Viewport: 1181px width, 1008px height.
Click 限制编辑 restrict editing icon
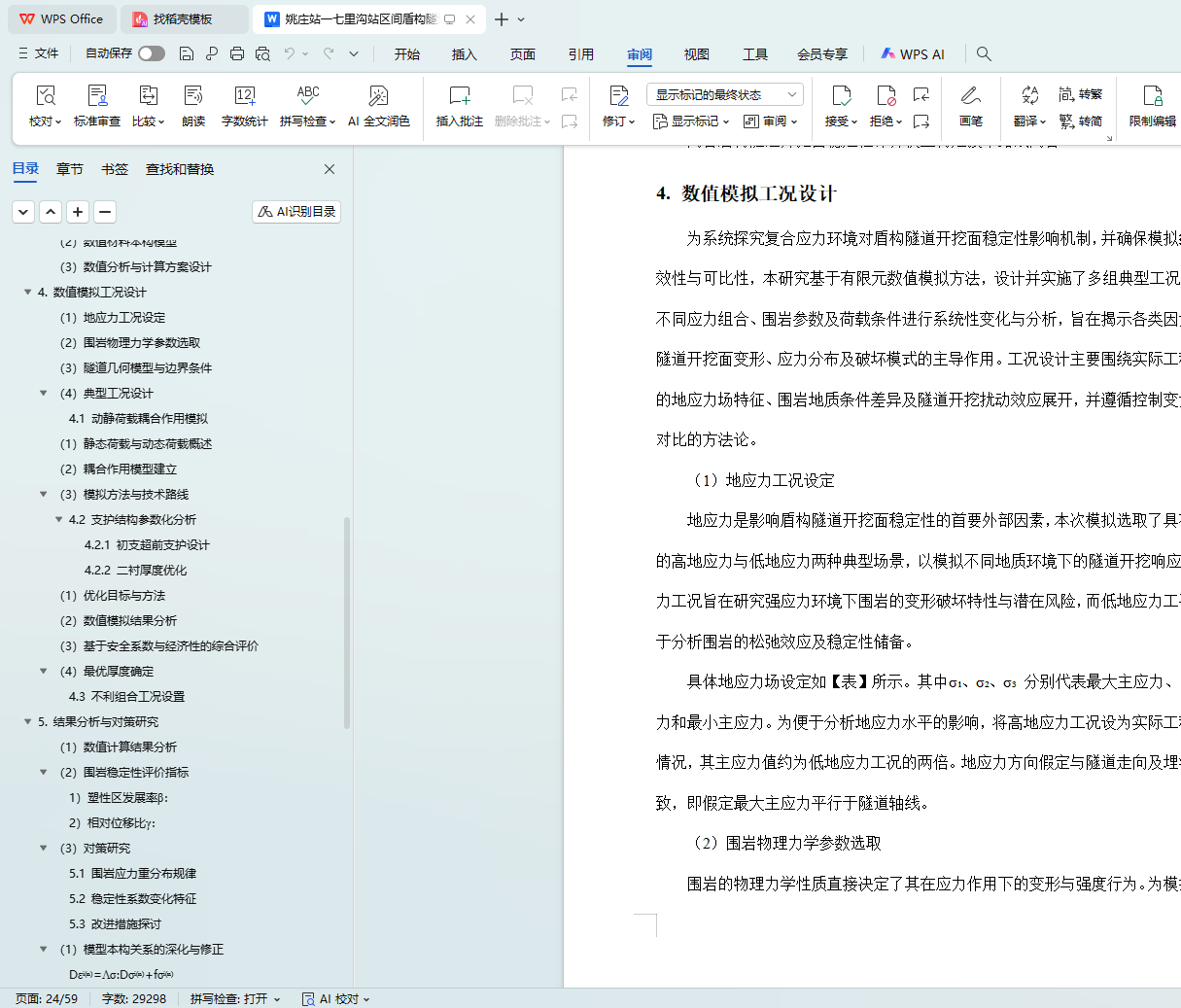pyautogui.click(x=1152, y=105)
